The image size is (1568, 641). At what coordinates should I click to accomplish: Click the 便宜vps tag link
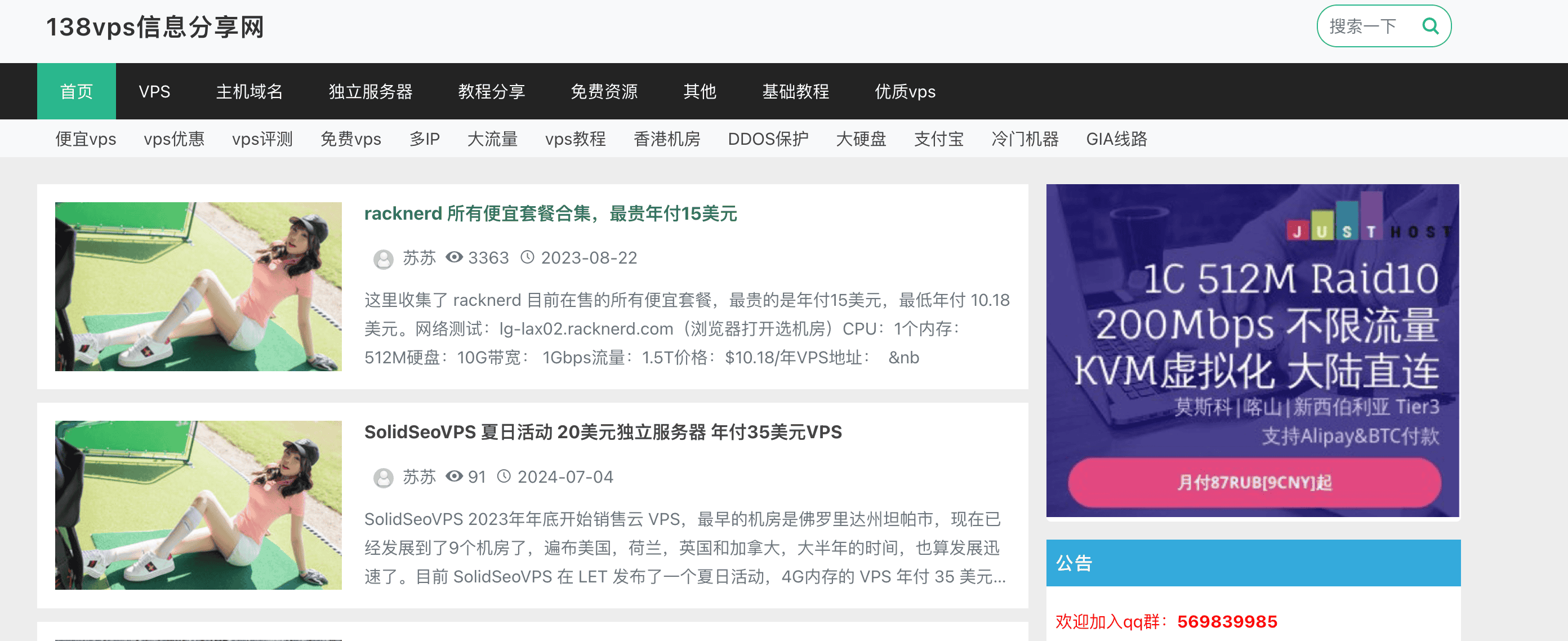pyautogui.click(x=85, y=139)
